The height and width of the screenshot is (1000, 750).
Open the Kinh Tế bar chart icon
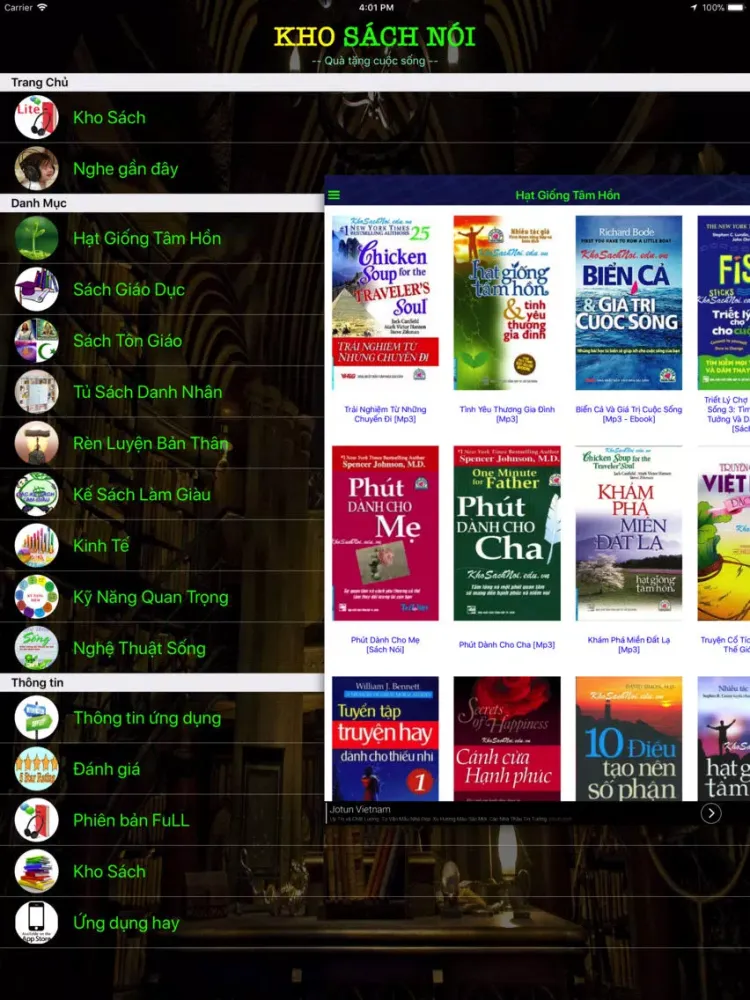(x=36, y=545)
